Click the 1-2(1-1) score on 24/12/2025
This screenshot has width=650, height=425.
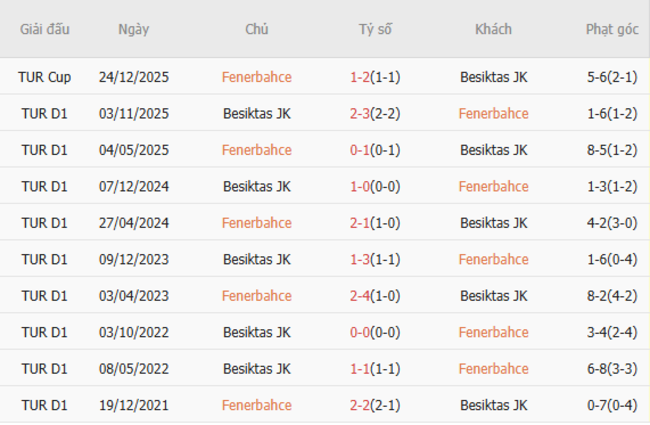coord(375,76)
